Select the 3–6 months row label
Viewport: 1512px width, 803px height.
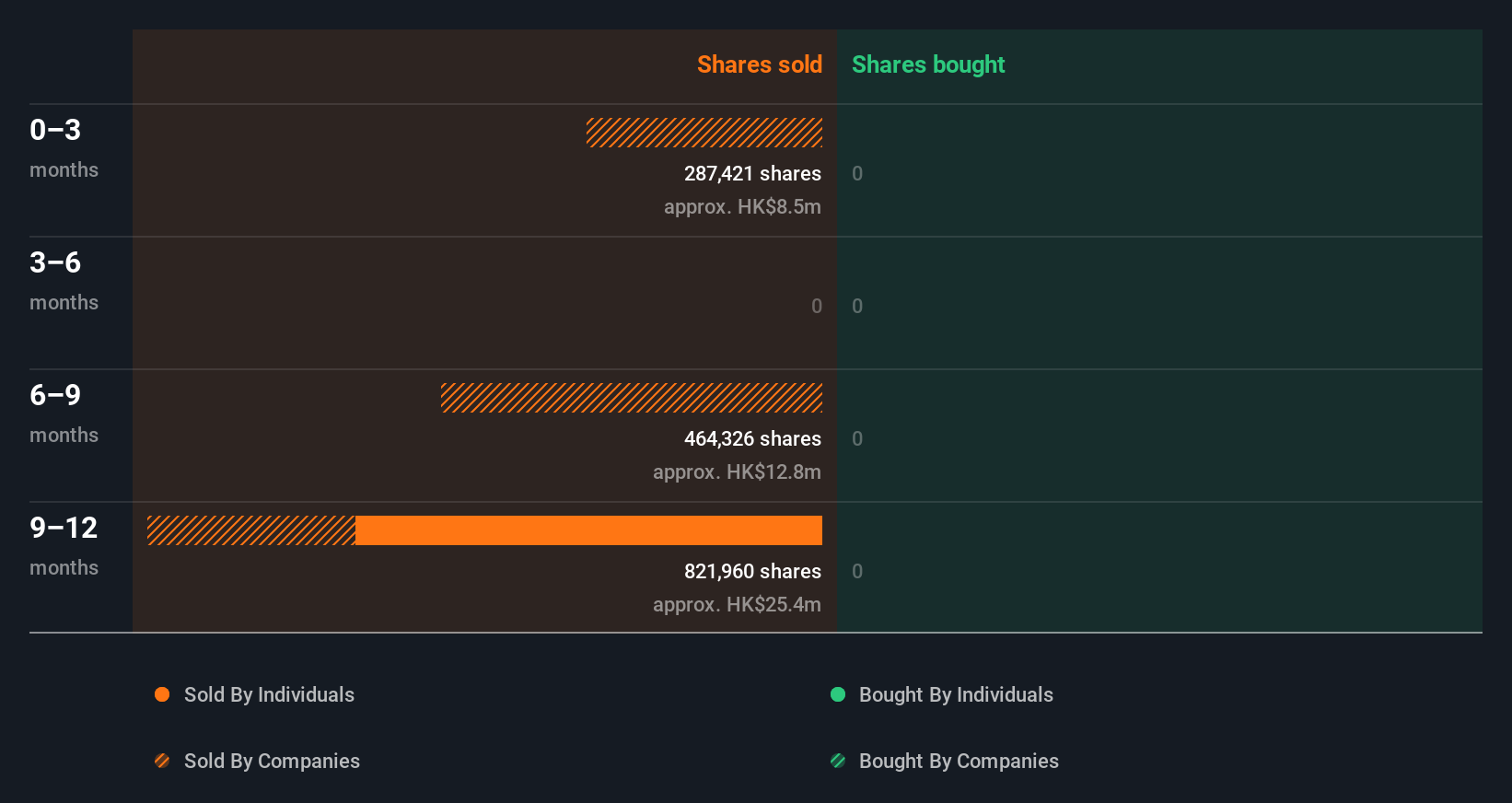tap(64, 280)
